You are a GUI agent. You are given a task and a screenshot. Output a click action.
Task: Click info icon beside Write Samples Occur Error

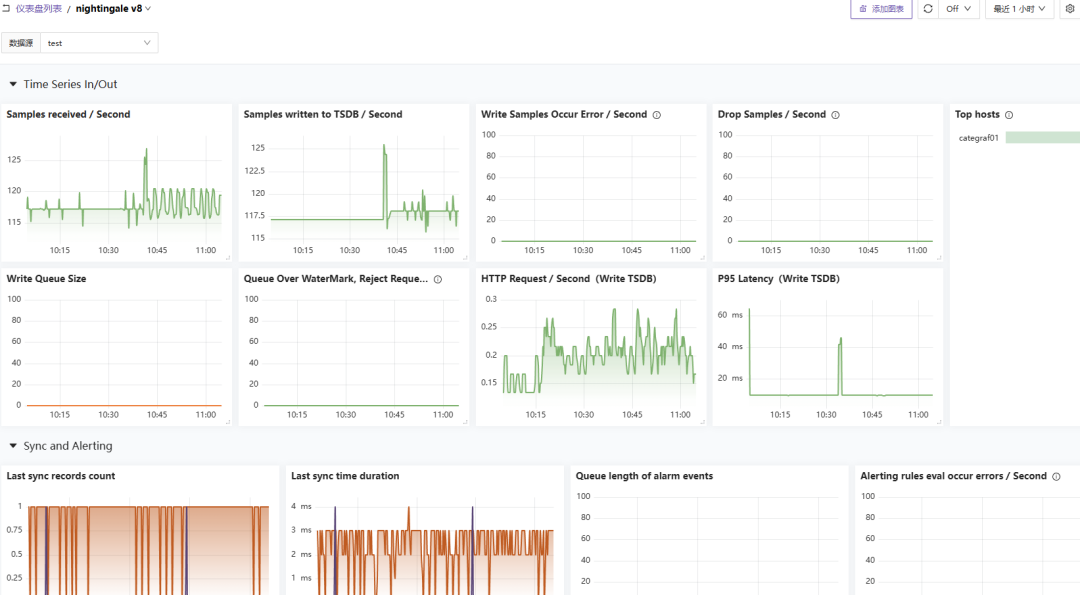656,115
